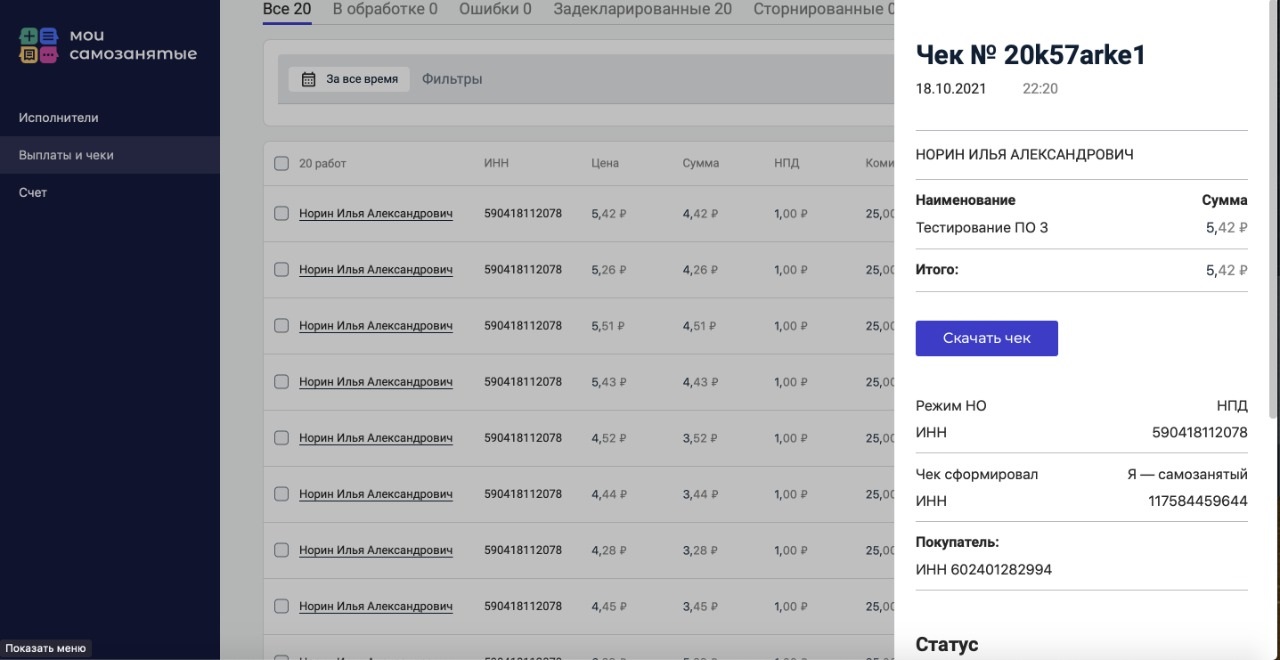
Task: Show the Задекларированные 20 tab
Action: 642,10
